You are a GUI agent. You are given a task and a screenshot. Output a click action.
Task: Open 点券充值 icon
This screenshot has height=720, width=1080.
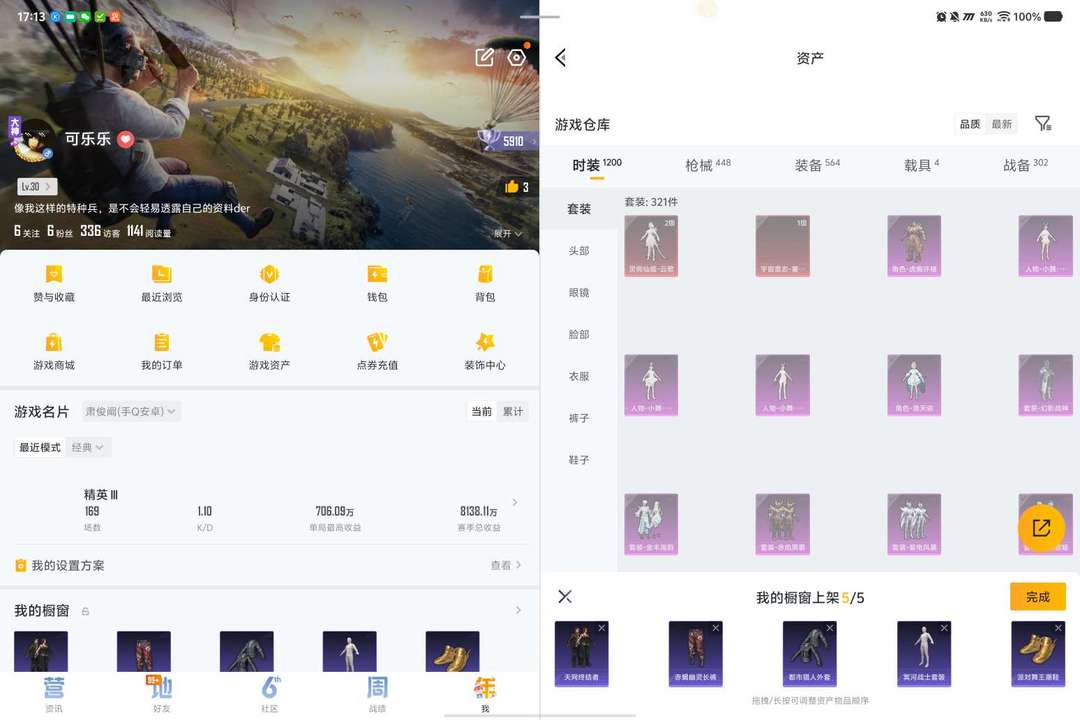pyautogui.click(x=377, y=342)
